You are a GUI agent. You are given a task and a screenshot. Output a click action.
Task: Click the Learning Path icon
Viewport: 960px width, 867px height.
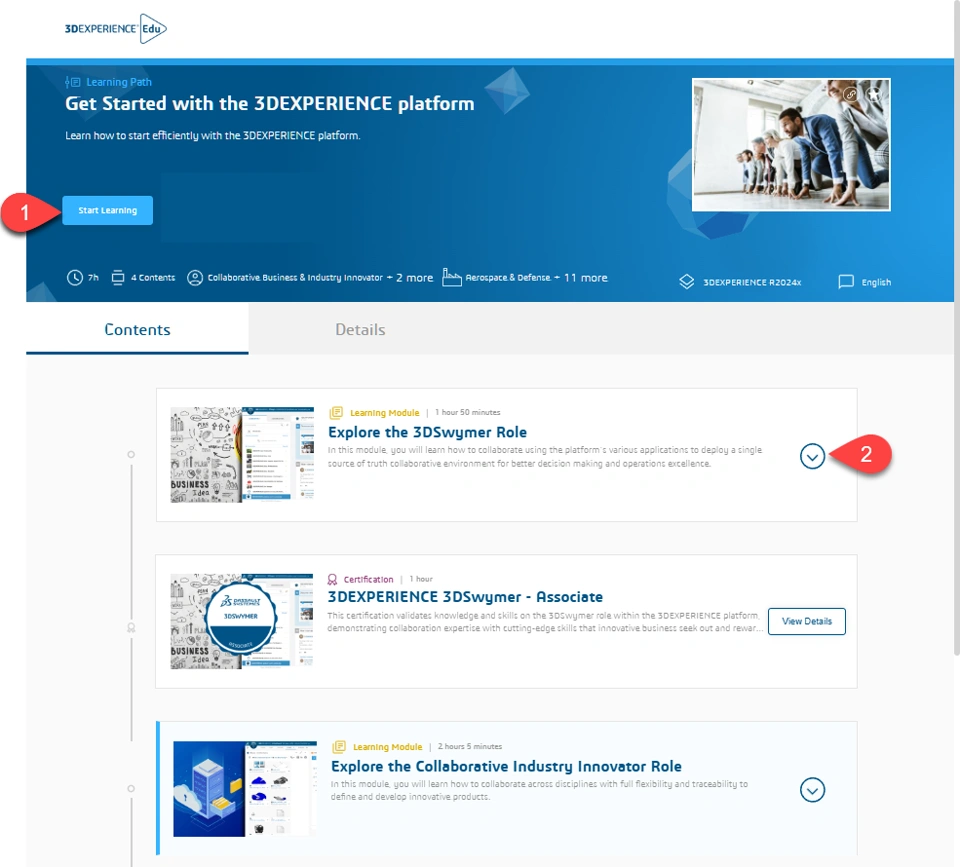click(73, 82)
